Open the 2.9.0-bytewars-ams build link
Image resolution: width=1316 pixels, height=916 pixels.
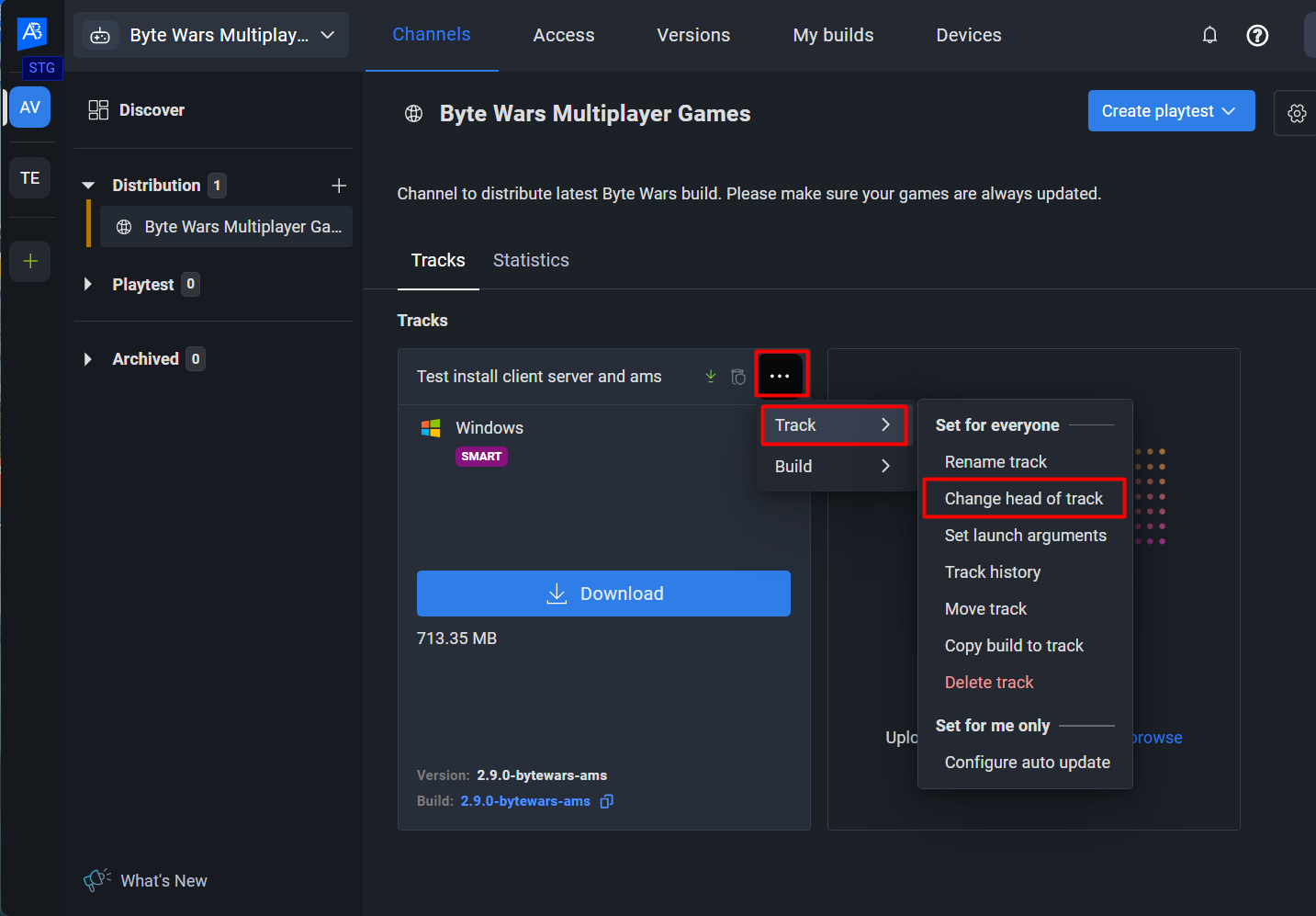[525, 801]
